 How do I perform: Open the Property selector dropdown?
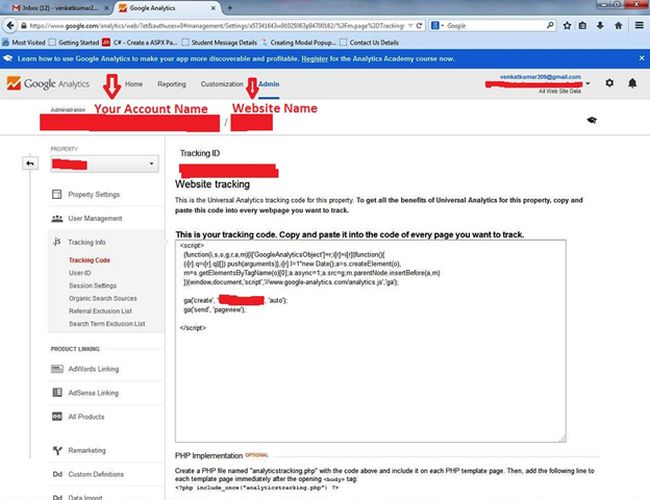point(104,164)
